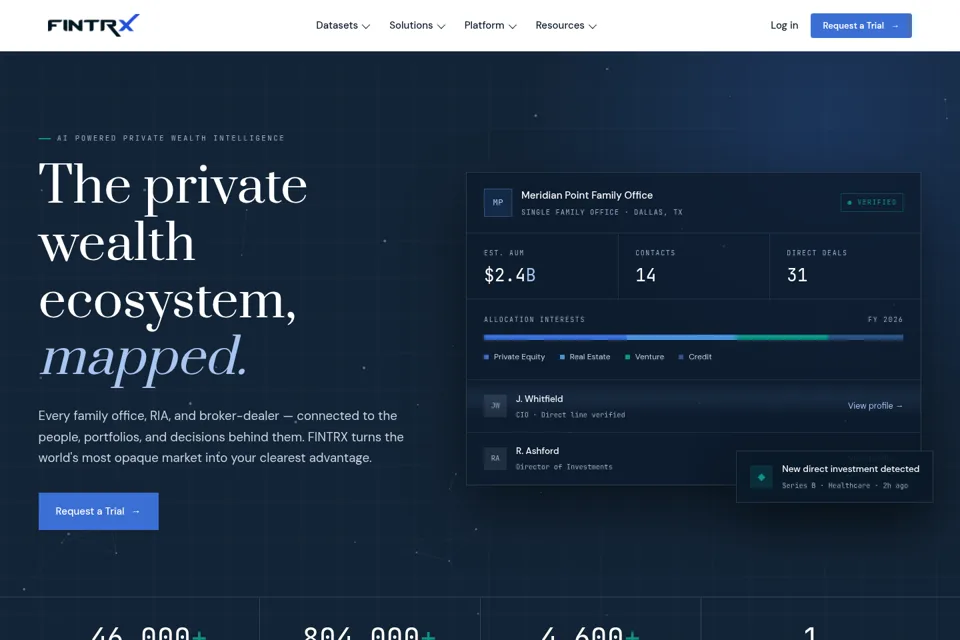Expand the chevron next to Resources
960x640 pixels.
click(593, 26)
